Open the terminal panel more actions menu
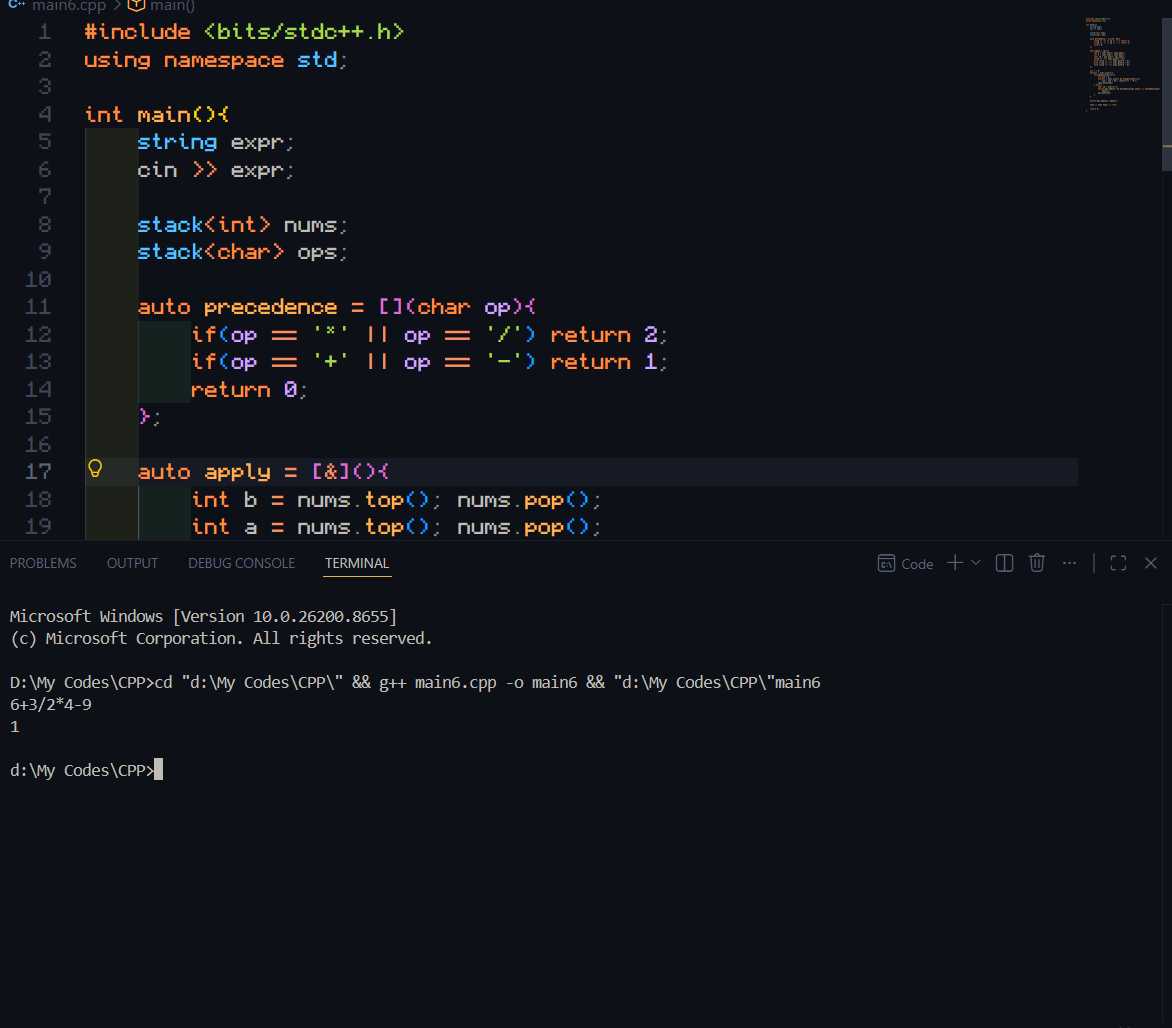 [1070, 563]
